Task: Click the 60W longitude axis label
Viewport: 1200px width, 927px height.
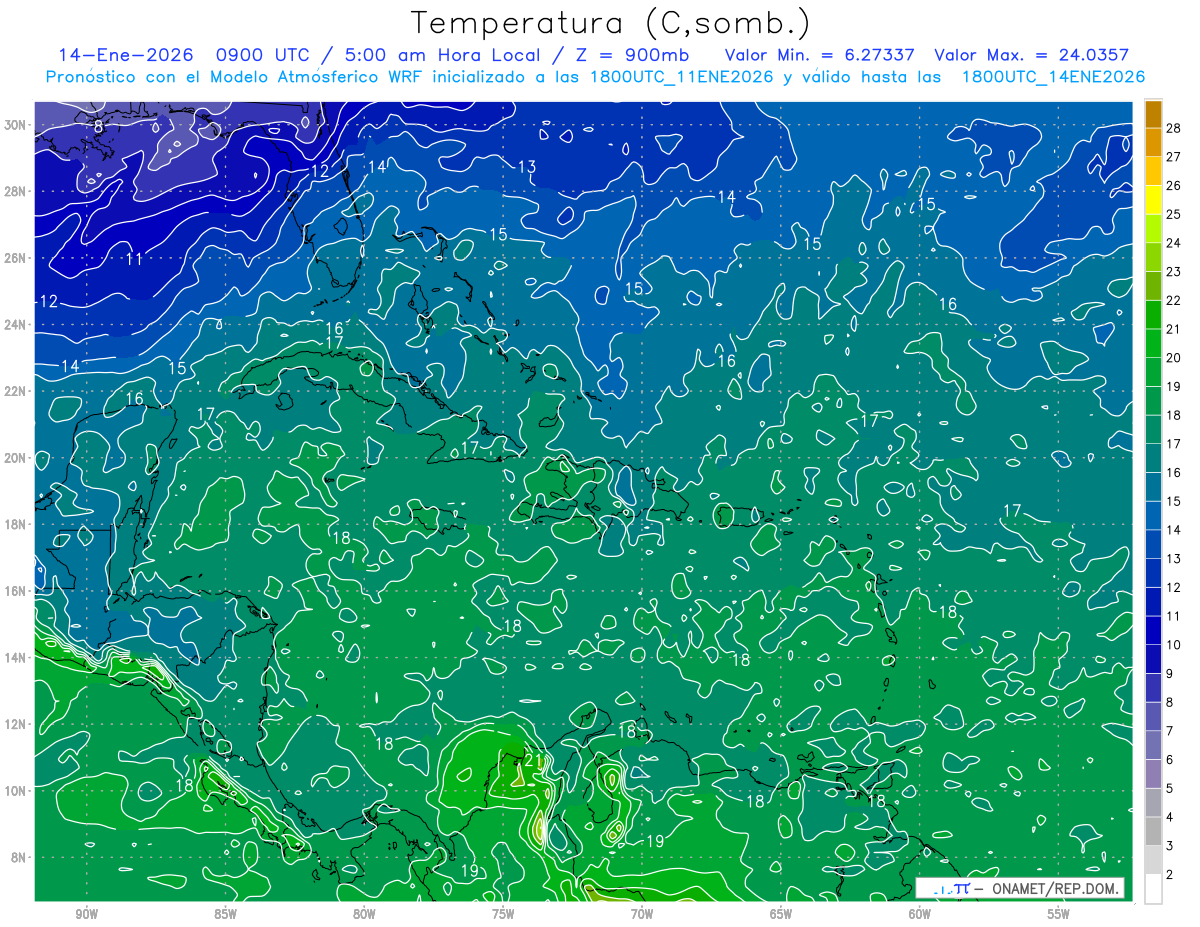Action: [x=920, y=914]
